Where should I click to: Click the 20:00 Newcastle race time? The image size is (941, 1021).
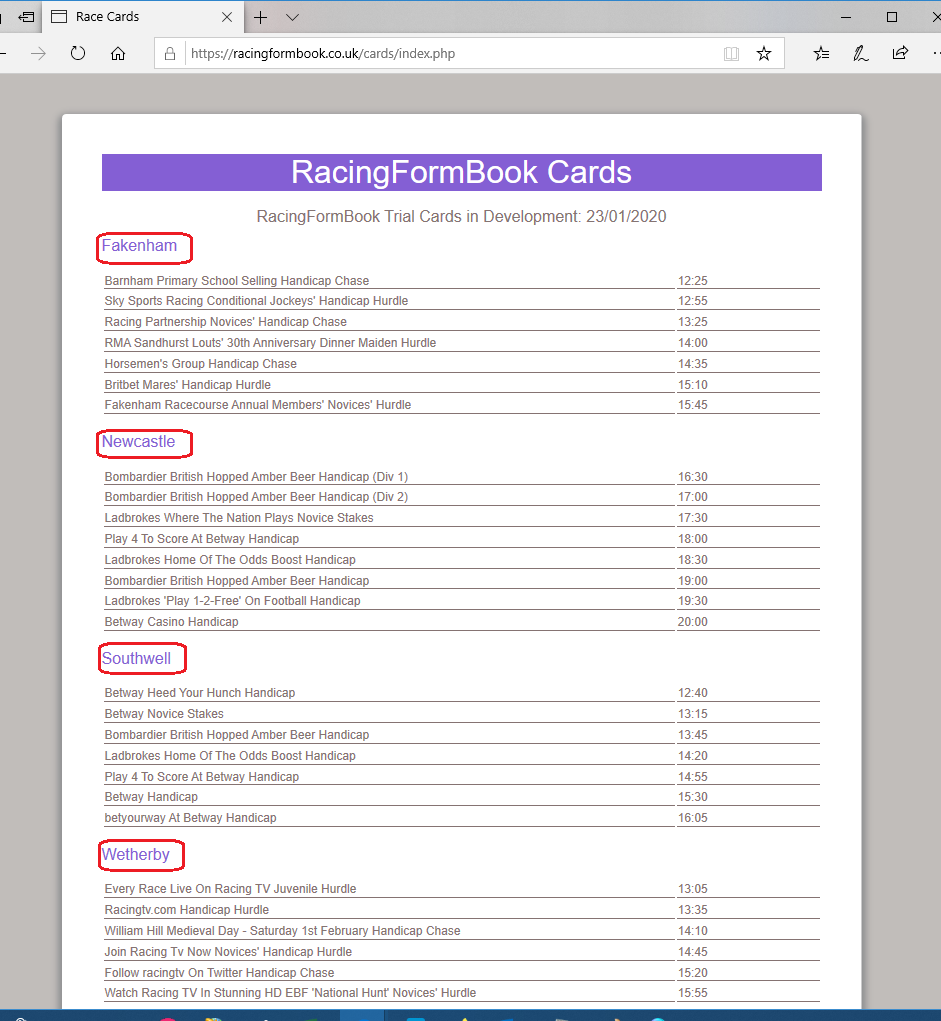pos(693,622)
